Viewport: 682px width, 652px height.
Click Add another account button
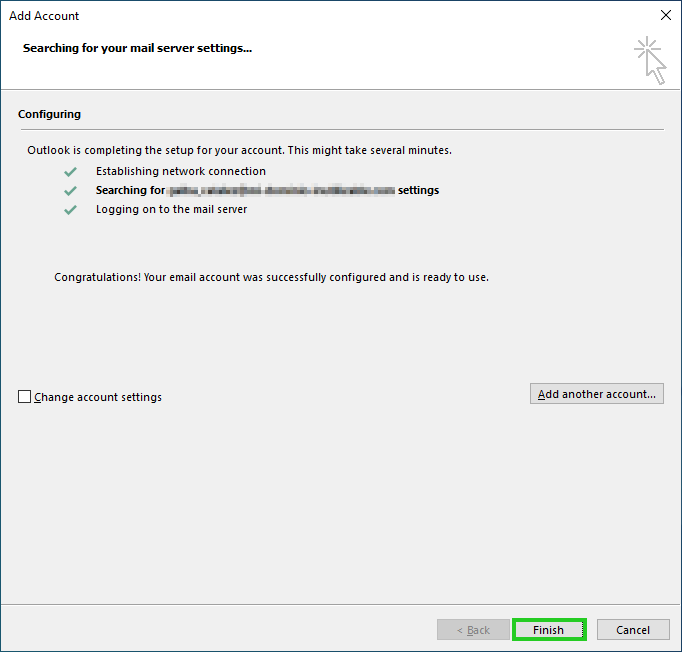point(596,394)
